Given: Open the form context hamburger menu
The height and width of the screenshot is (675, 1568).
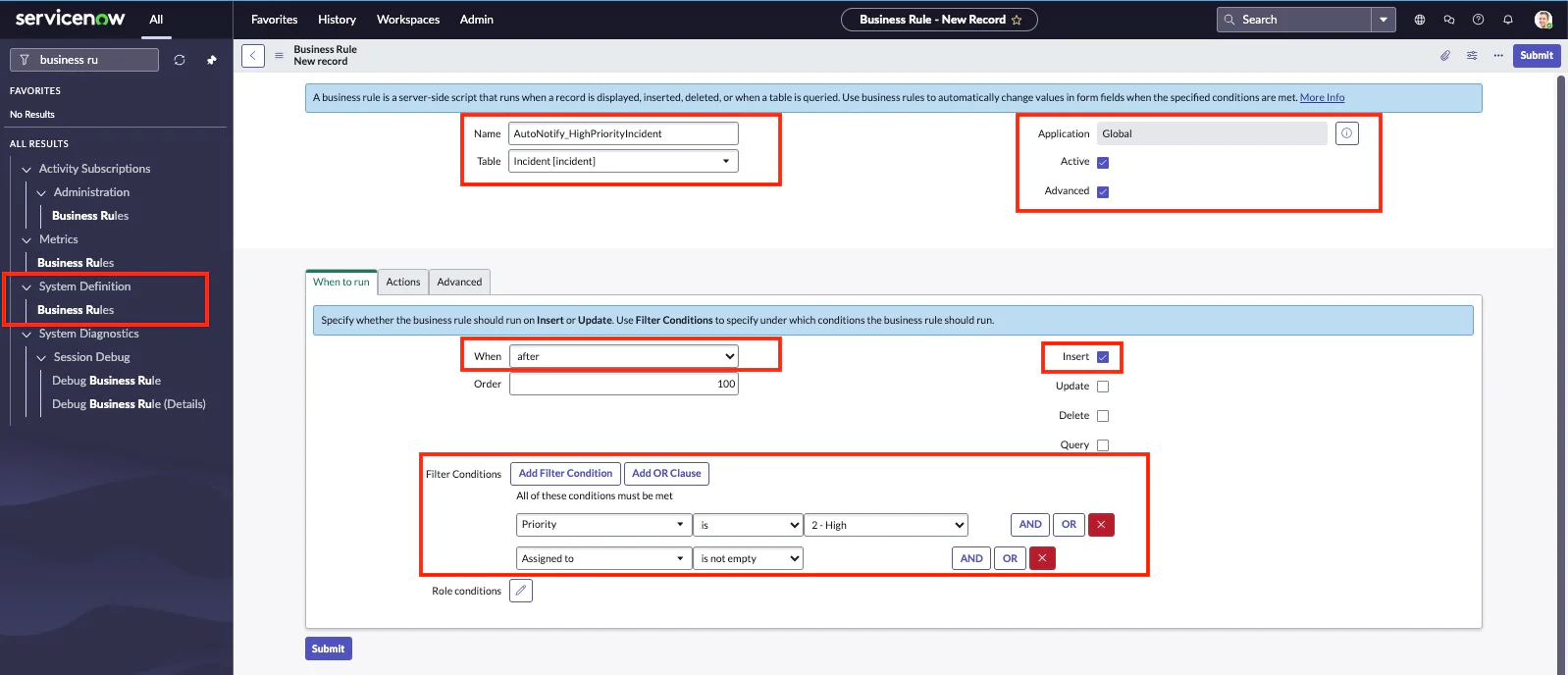Looking at the screenshot, I should click(279, 56).
